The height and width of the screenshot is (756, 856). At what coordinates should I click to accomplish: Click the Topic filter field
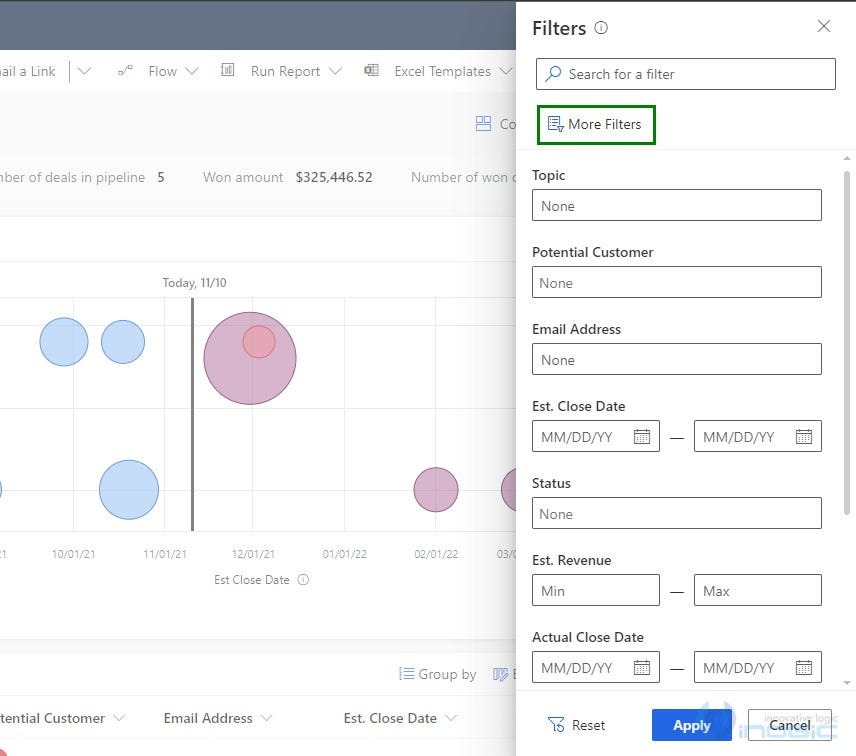[x=676, y=205]
